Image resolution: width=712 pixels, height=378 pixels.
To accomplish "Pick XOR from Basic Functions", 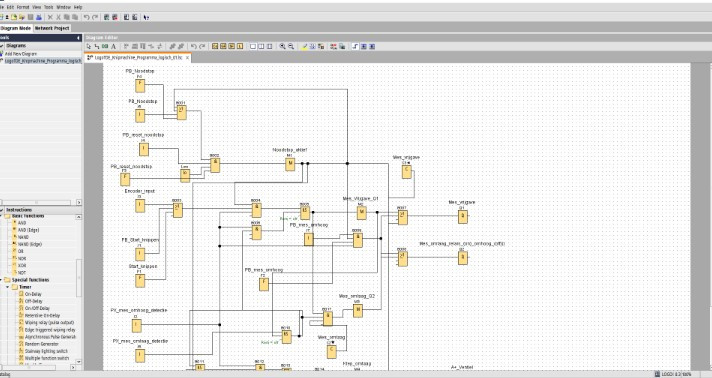I will (22, 265).
